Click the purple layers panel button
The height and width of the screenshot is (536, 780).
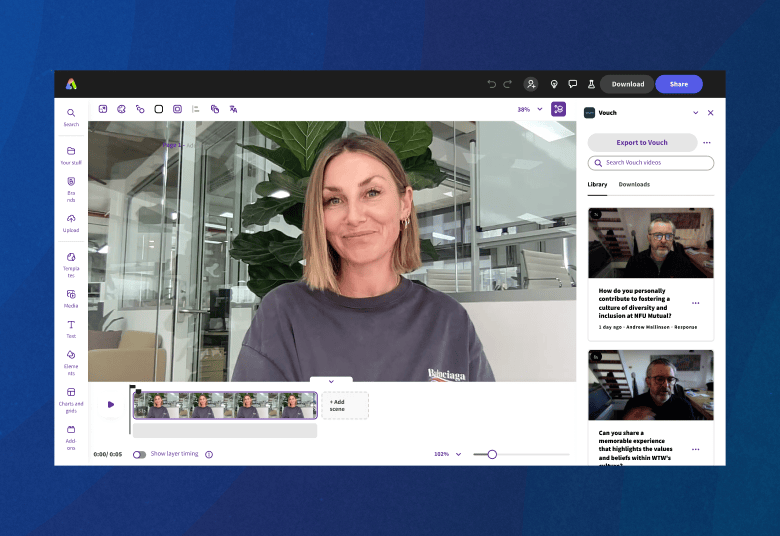(x=558, y=109)
